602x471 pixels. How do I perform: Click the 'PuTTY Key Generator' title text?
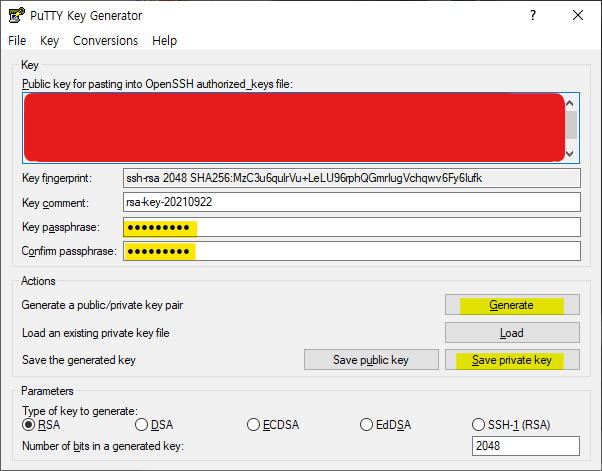[x=86, y=16]
